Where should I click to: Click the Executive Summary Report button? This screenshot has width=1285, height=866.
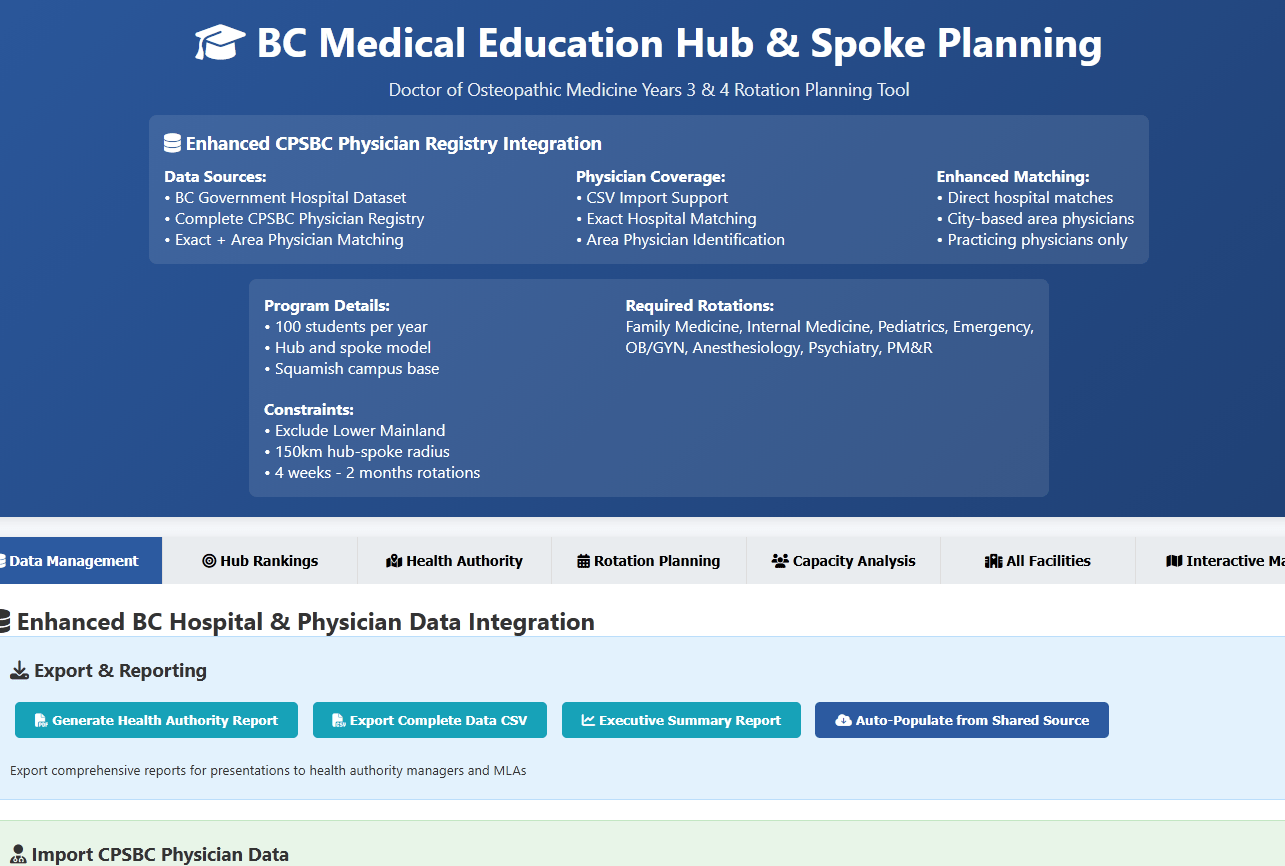click(x=681, y=719)
